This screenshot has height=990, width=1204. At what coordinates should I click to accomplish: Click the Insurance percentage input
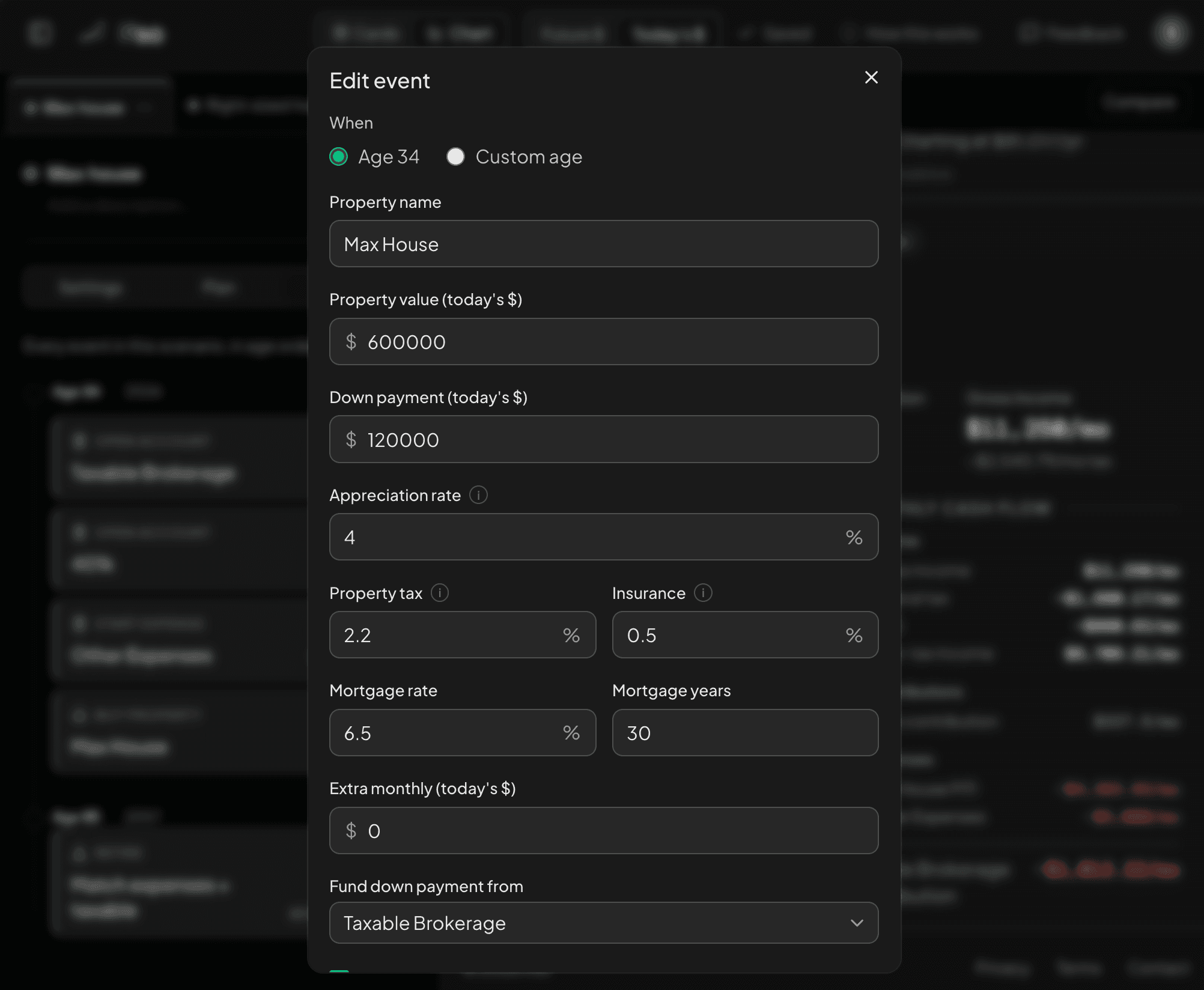pyautogui.click(x=745, y=635)
